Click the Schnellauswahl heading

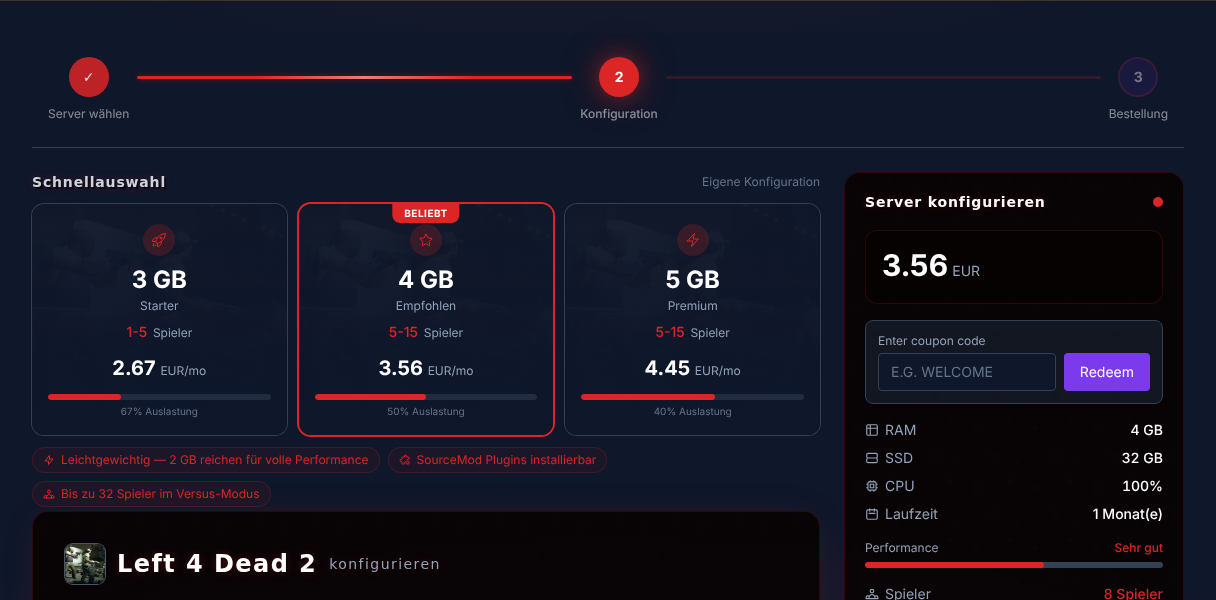click(99, 182)
